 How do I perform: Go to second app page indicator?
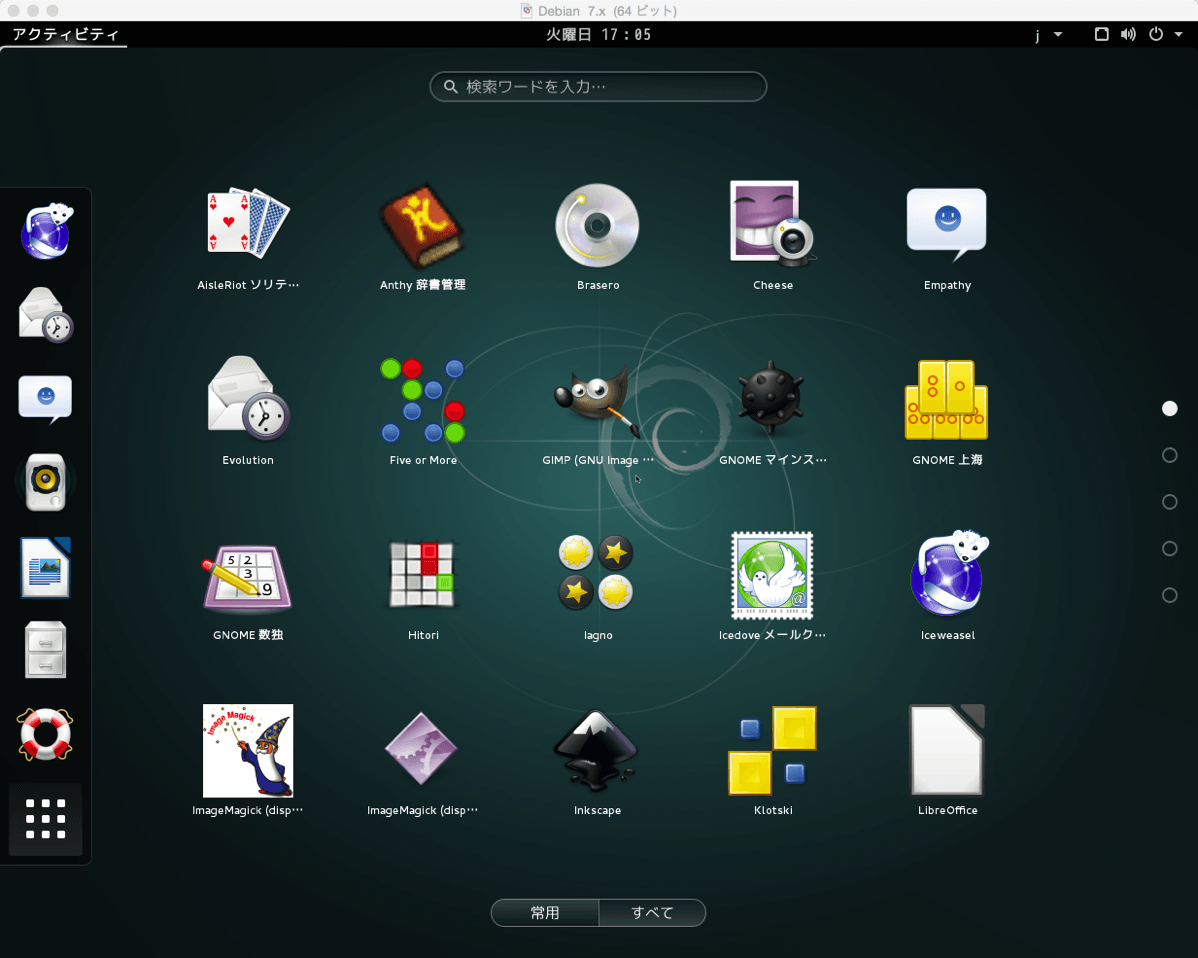pos(1170,455)
